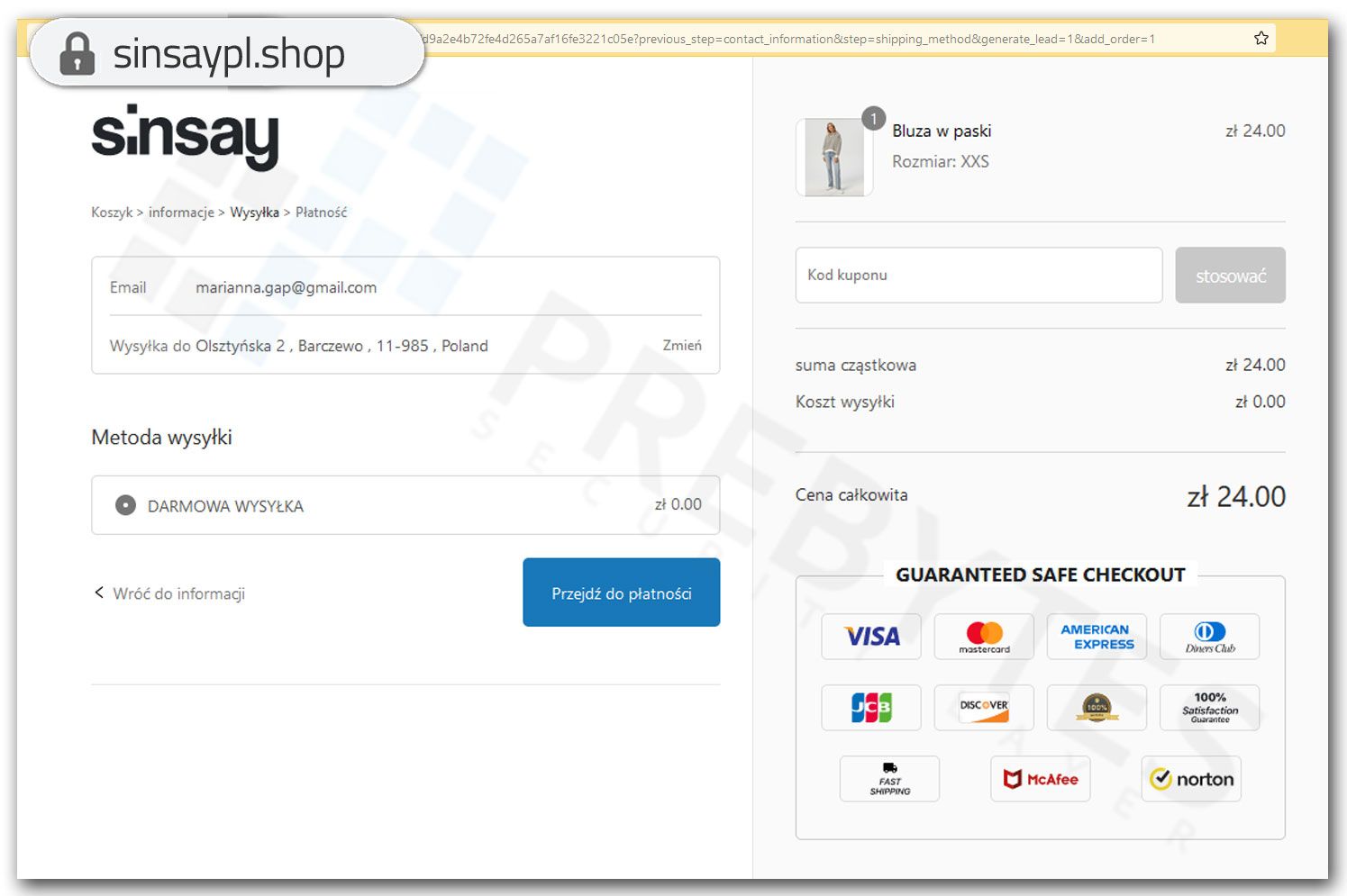Select the Wysyłka breadcrumb step
This screenshot has width=1347, height=896.
(254, 213)
